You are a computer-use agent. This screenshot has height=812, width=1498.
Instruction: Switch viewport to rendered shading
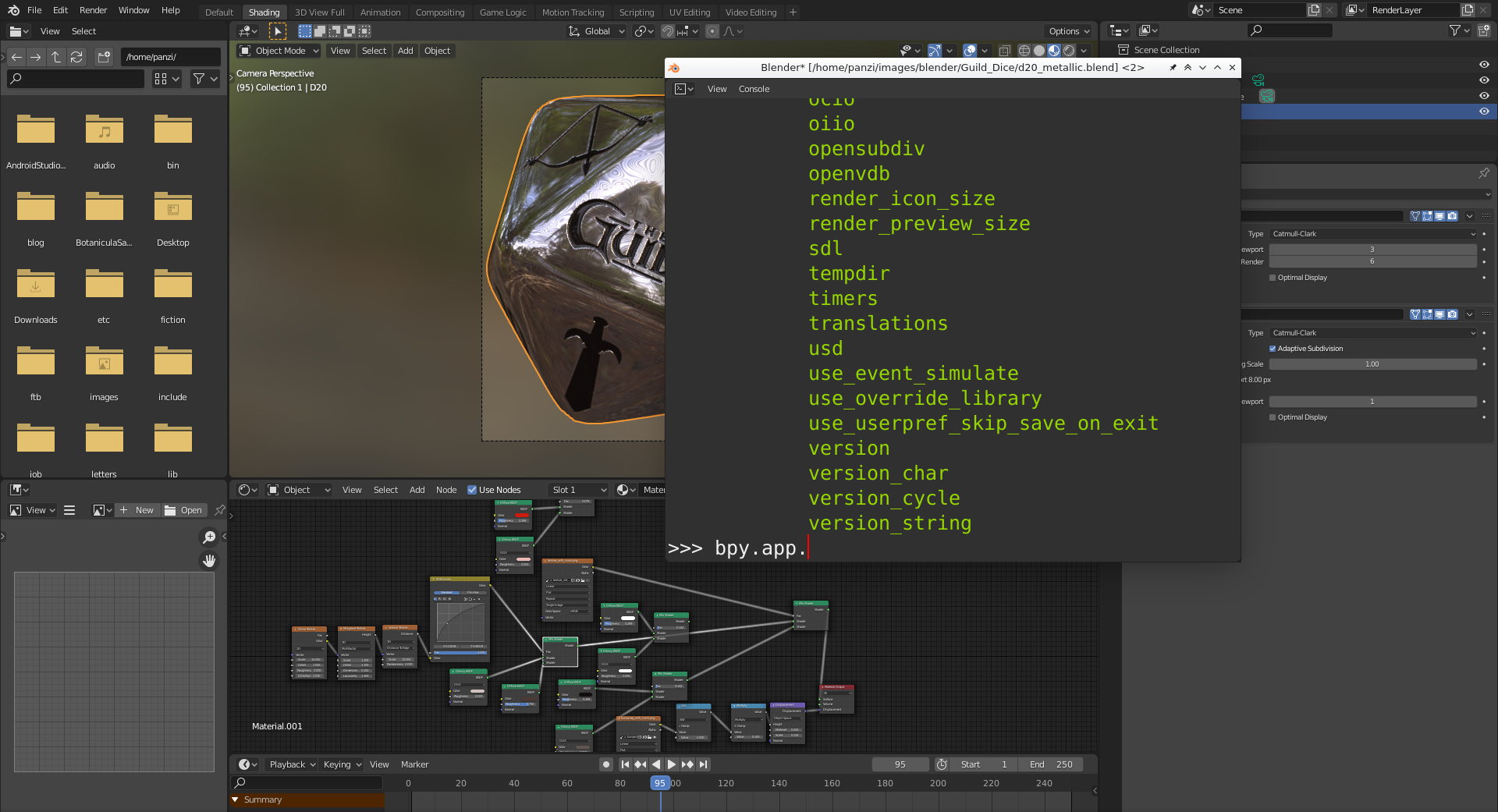coord(1069,51)
